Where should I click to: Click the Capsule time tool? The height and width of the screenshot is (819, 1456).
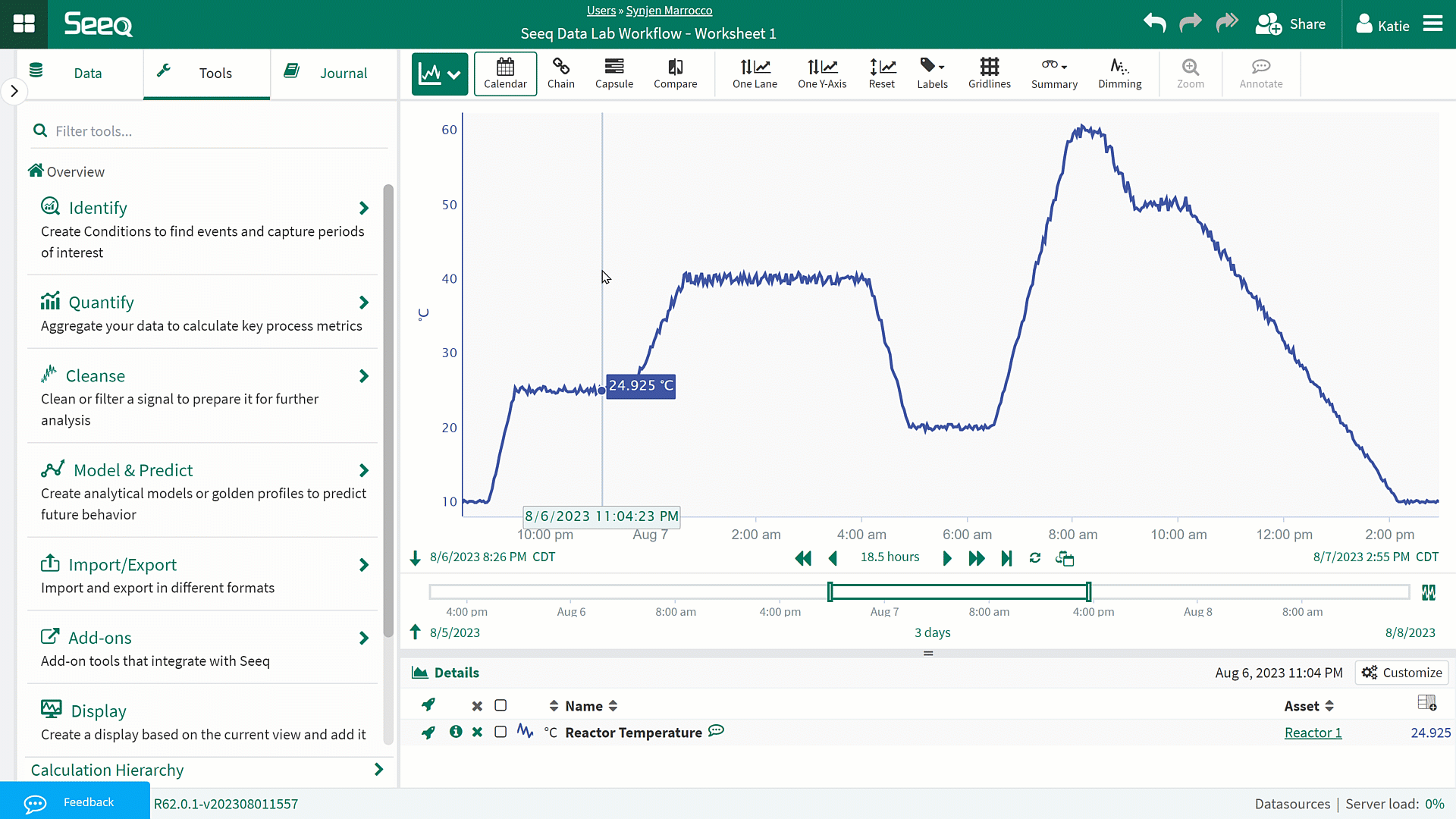(613, 74)
